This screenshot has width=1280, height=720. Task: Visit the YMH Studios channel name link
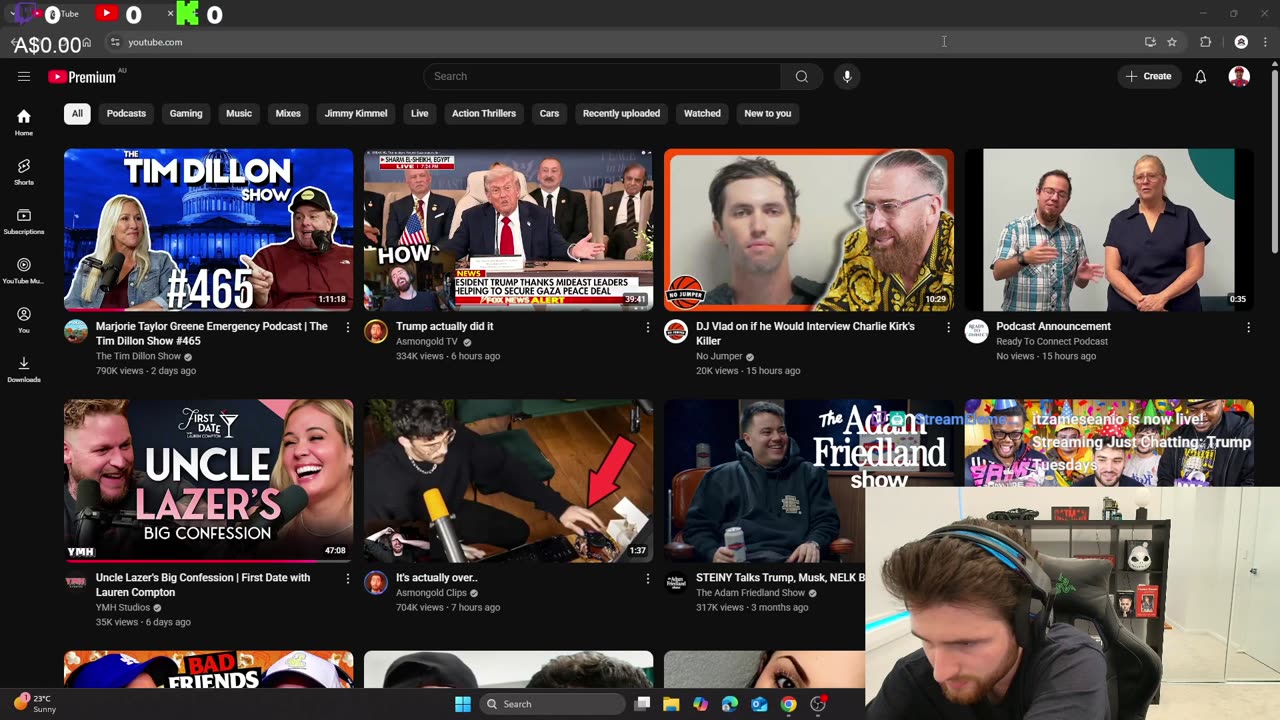pyautogui.click(x=123, y=607)
